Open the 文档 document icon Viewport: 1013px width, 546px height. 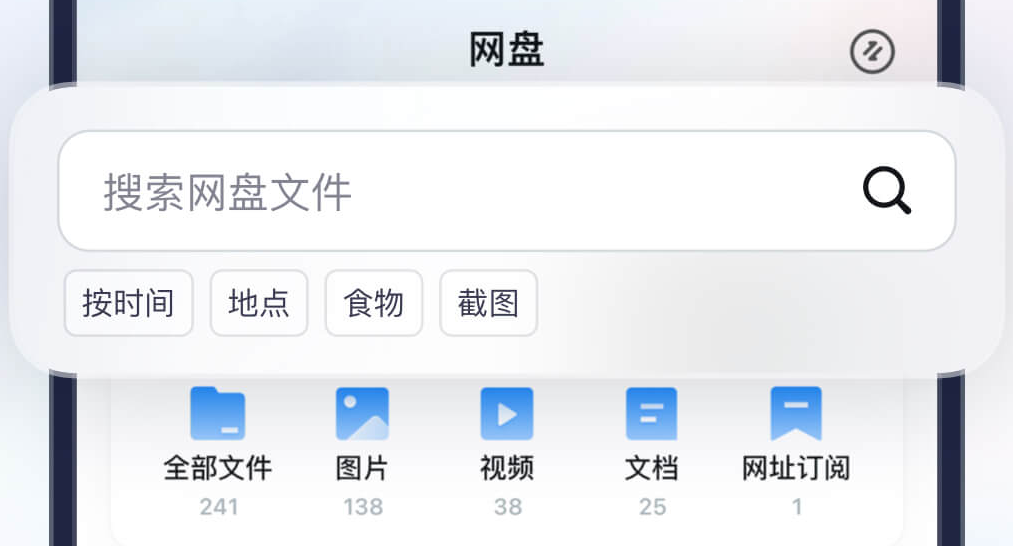(x=651, y=413)
